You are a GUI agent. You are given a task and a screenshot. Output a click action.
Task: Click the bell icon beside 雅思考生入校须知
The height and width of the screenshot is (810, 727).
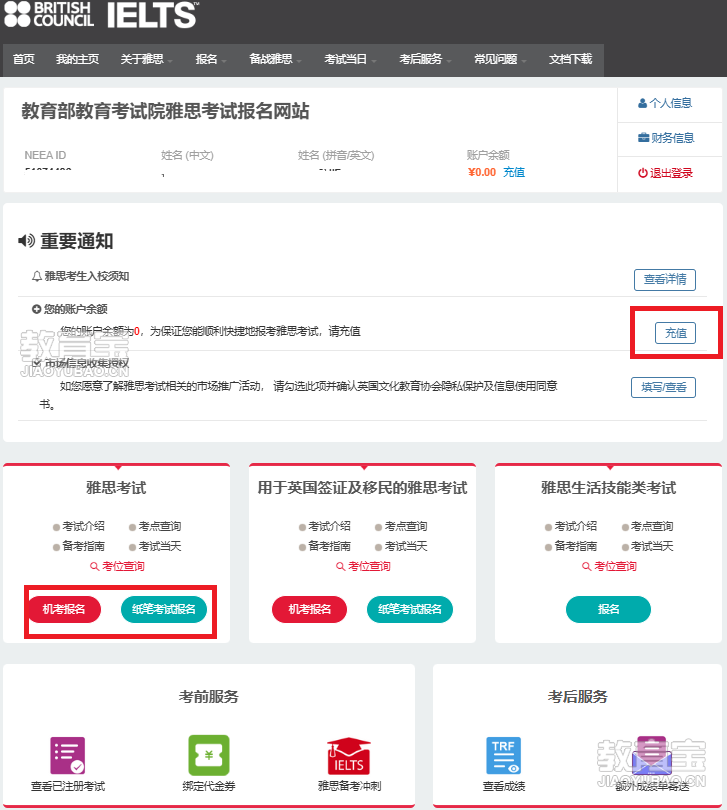pyautogui.click(x=37, y=277)
